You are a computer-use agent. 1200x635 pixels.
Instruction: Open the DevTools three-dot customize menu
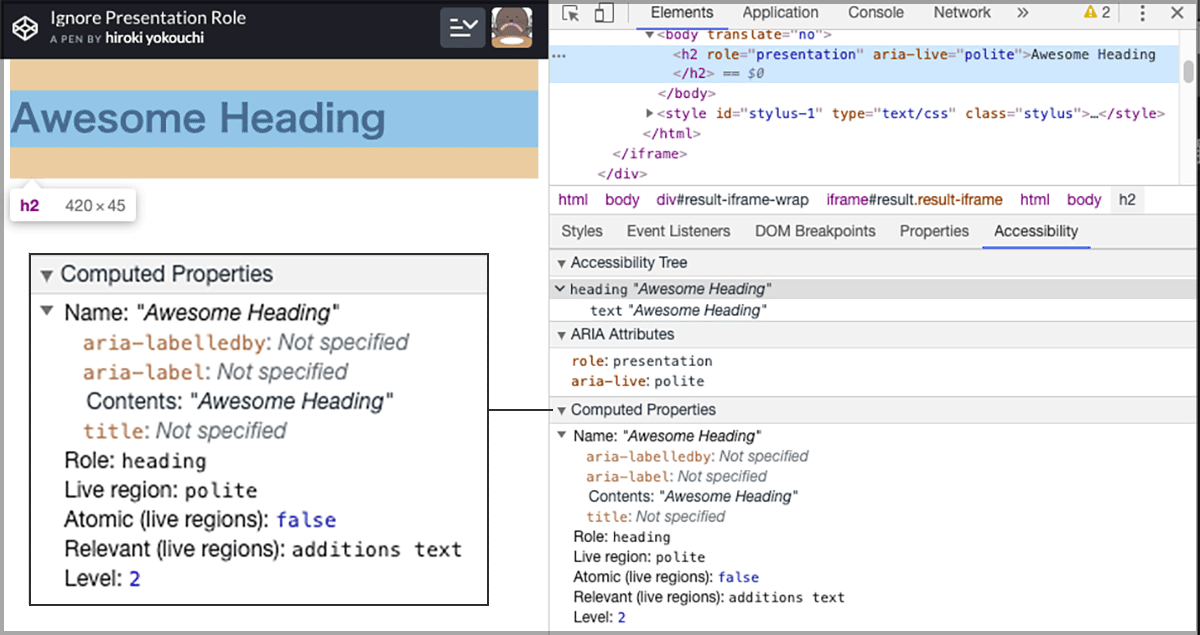[1143, 12]
